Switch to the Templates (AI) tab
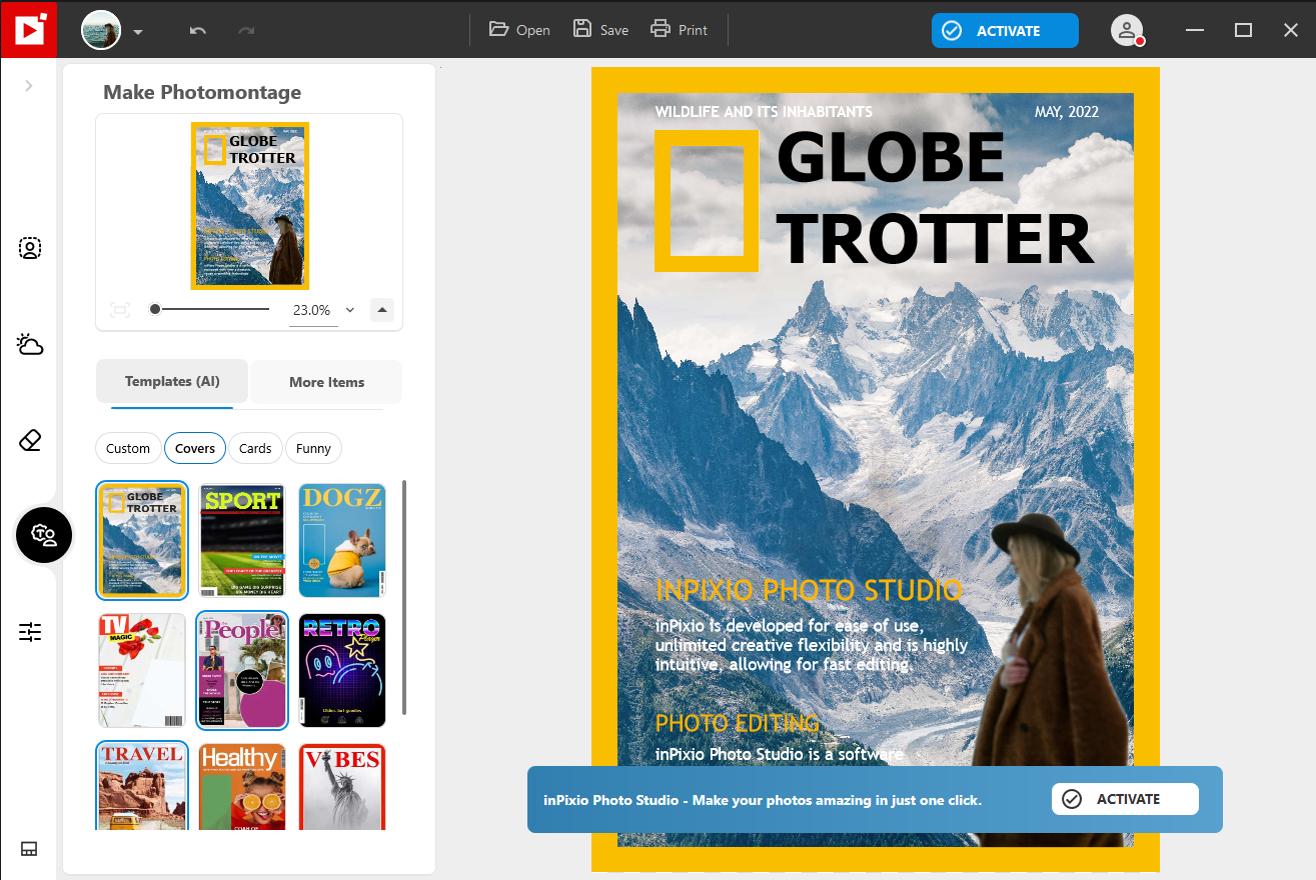The width and height of the screenshot is (1316, 880). 172,381
